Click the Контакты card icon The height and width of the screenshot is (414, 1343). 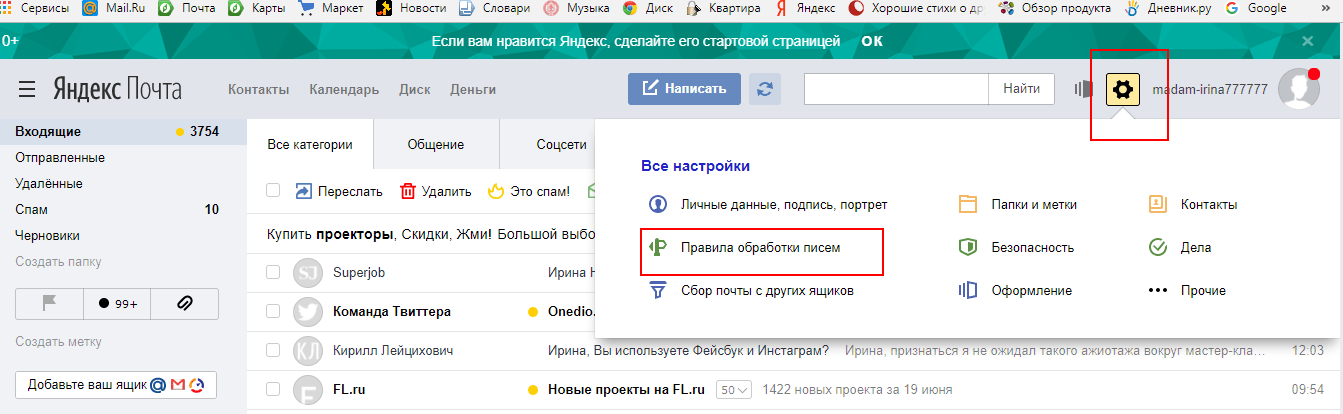pos(1158,204)
